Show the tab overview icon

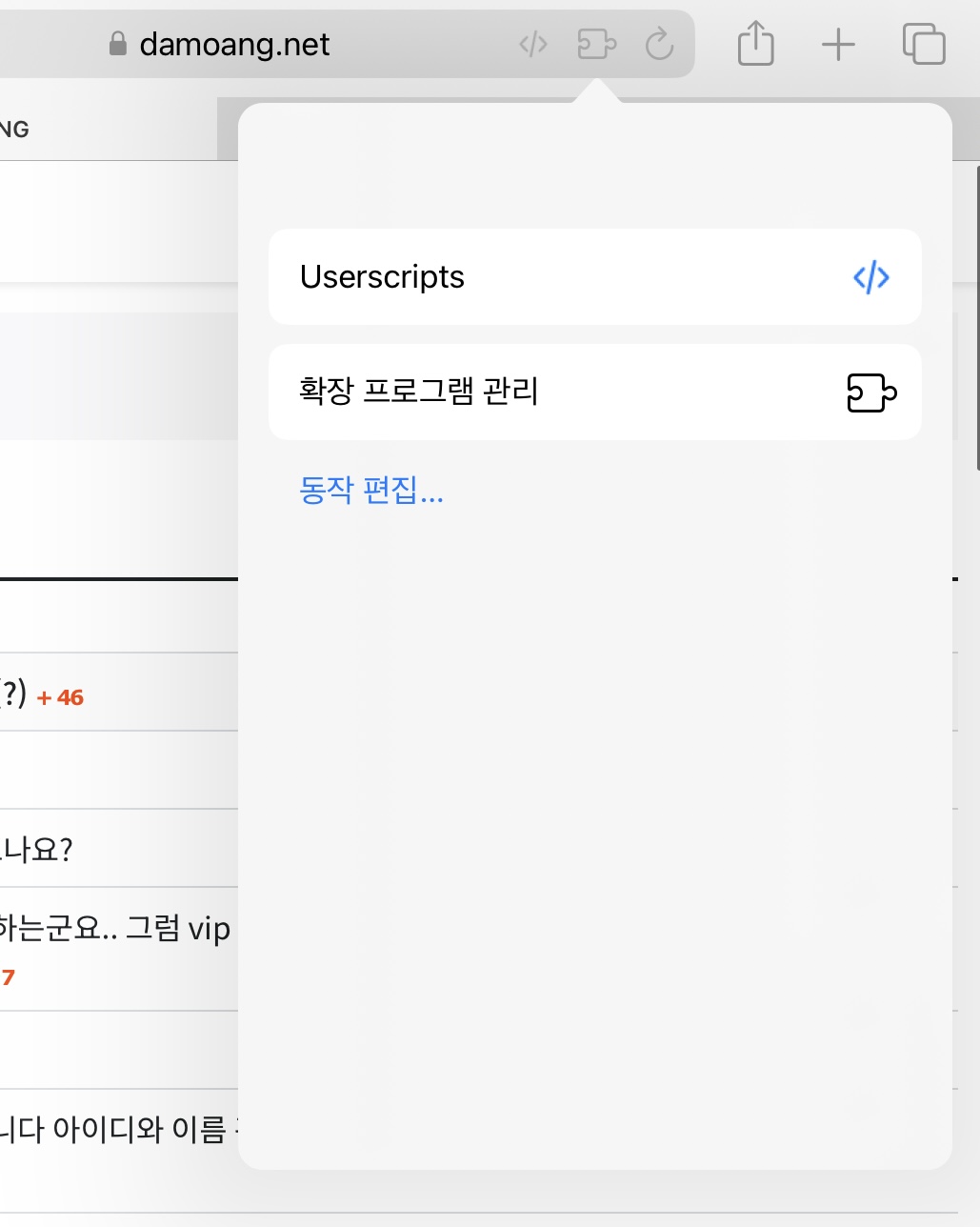(924, 44)
